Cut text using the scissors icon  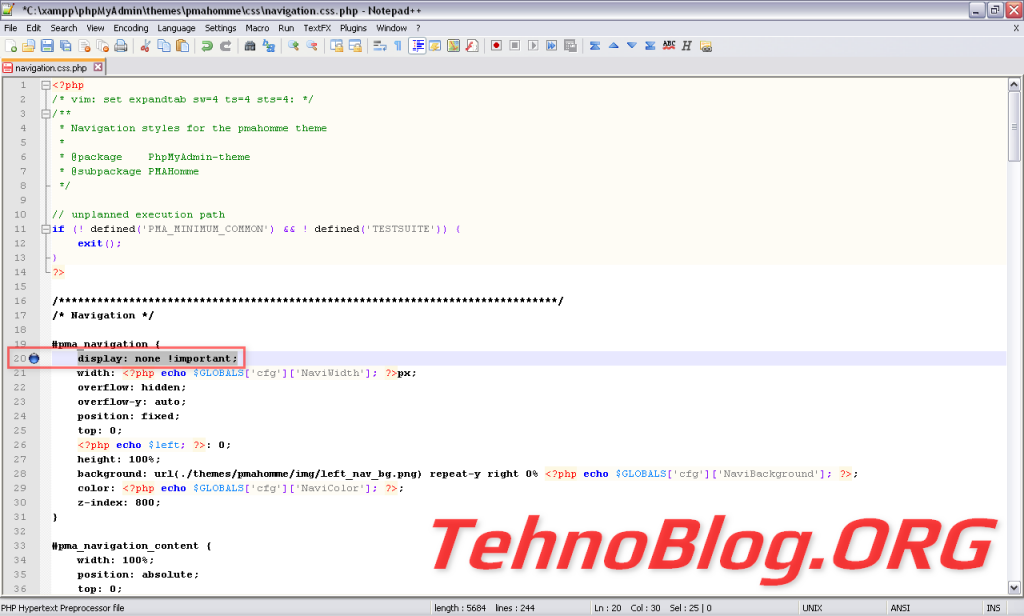[x=145, y=45]
